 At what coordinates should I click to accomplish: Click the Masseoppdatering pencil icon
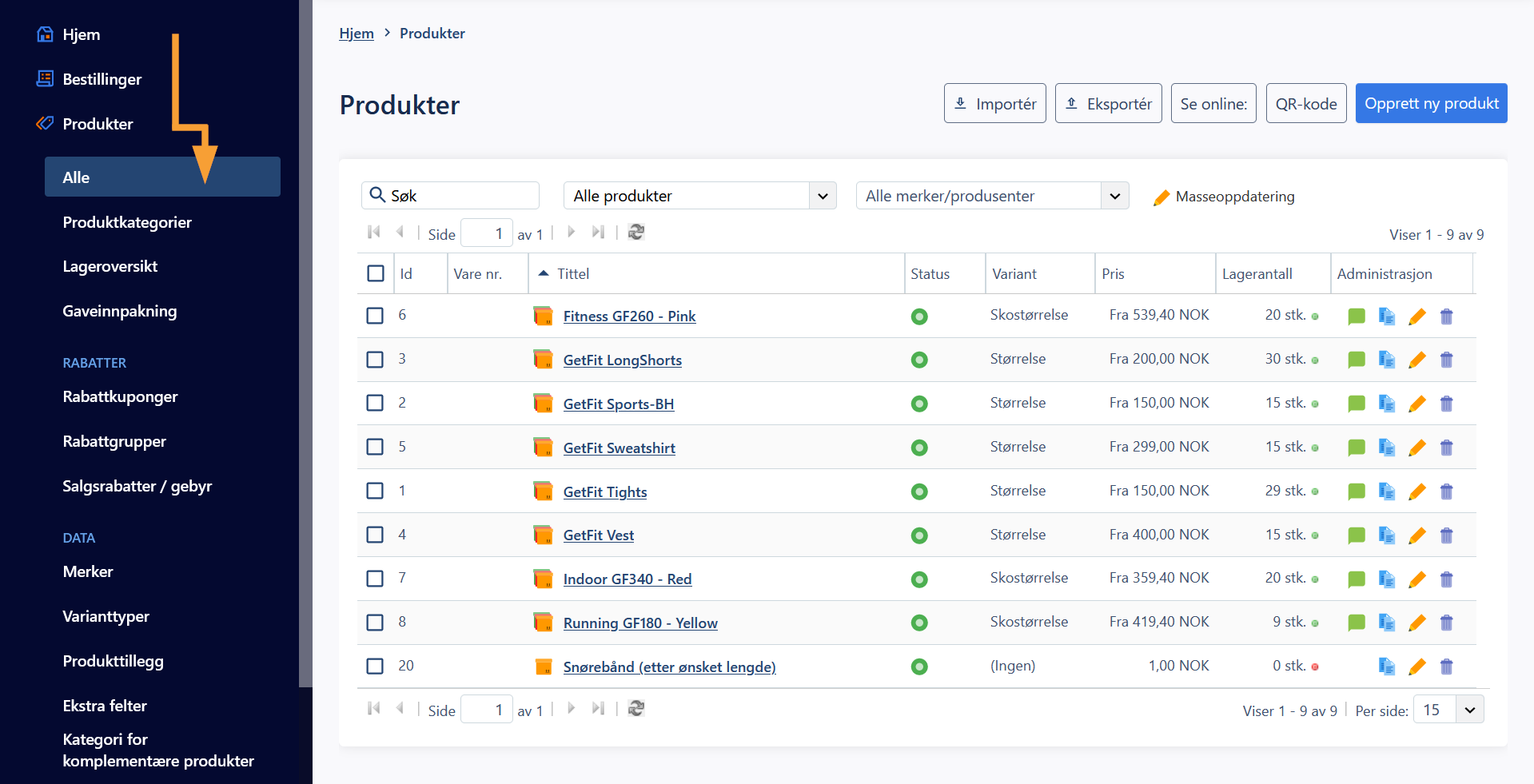point(1161,197)
